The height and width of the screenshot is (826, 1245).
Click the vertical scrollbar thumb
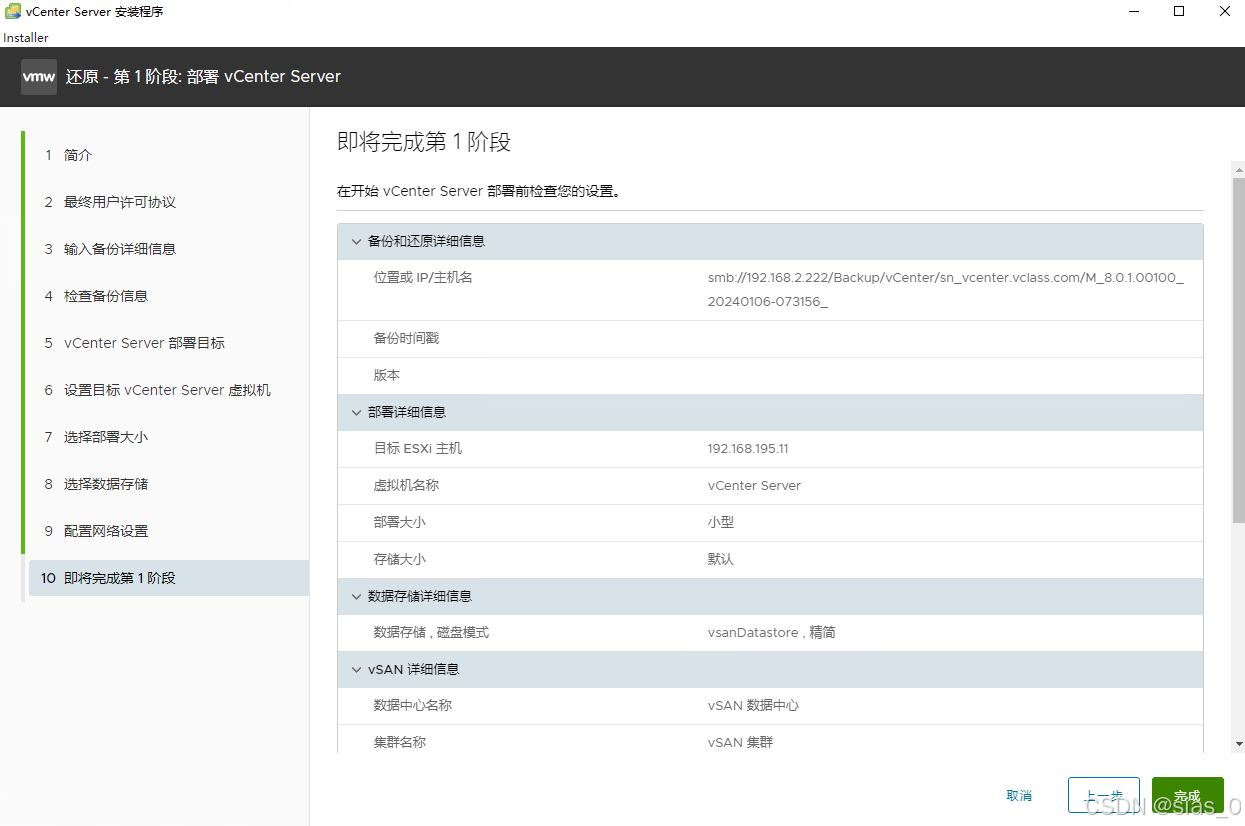point(1239,350)
